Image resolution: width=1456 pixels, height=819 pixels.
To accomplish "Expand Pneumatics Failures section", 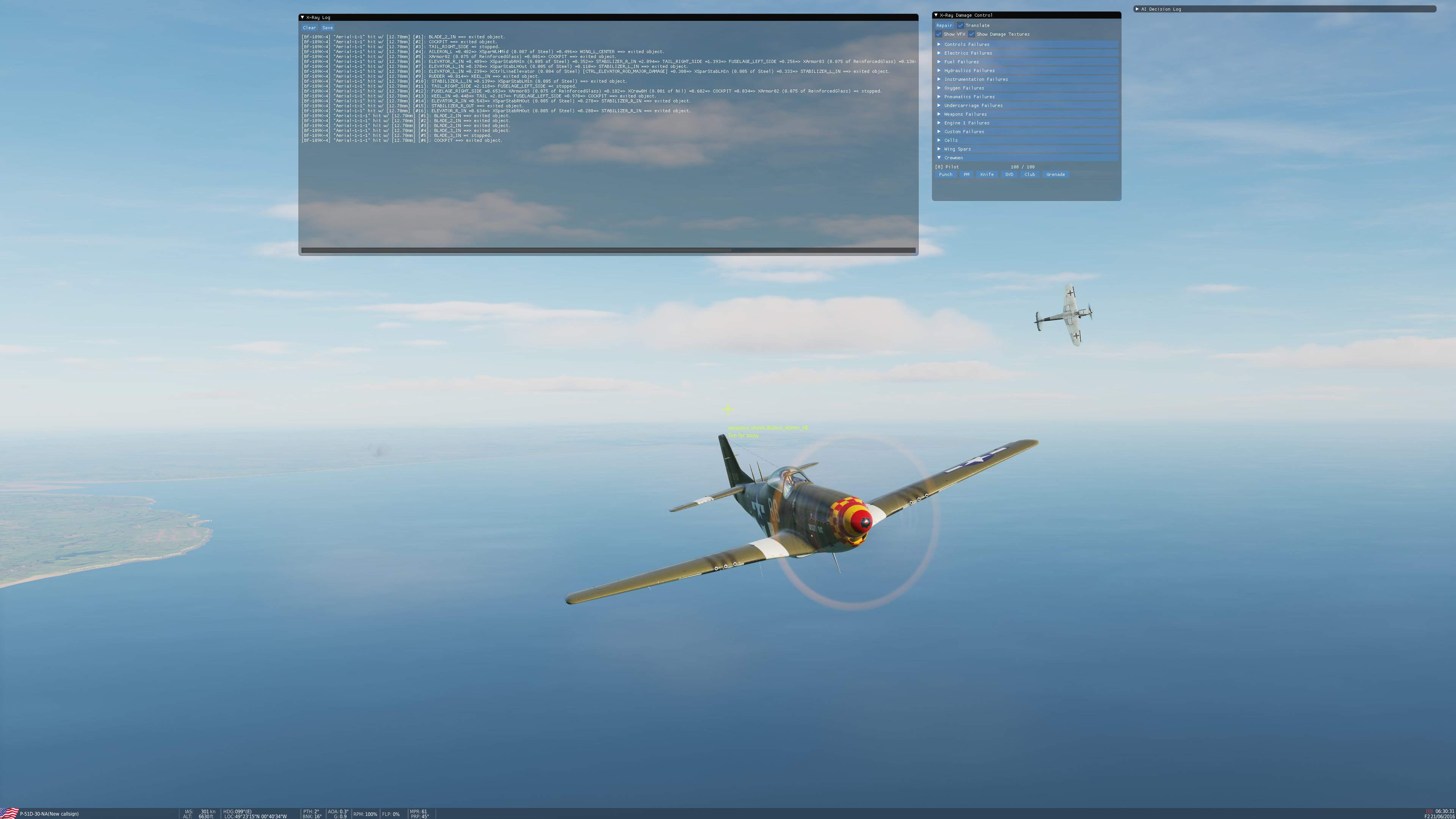I will coord(1026,97).
